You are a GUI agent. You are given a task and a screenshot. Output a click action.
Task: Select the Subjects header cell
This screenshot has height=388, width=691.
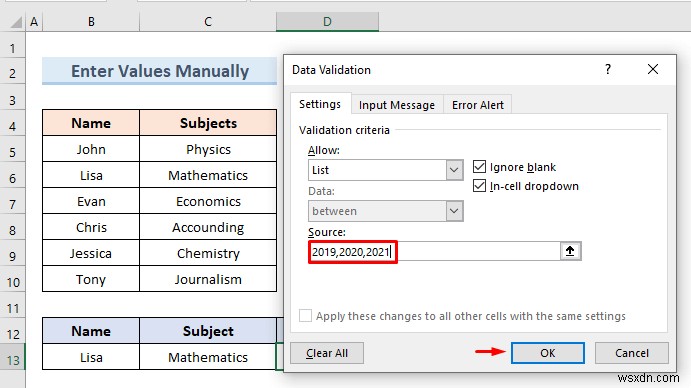click(208, 123)
